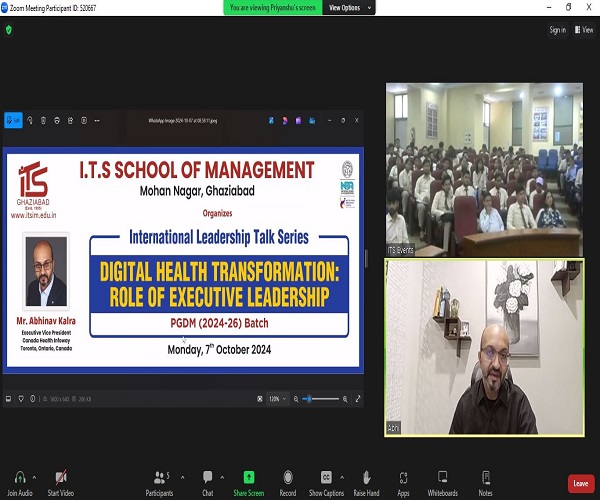The width and height of the screenshot is (600, 500).
Task: Leave the meeting
Action: pyautogui.click(x=581, y=484)
